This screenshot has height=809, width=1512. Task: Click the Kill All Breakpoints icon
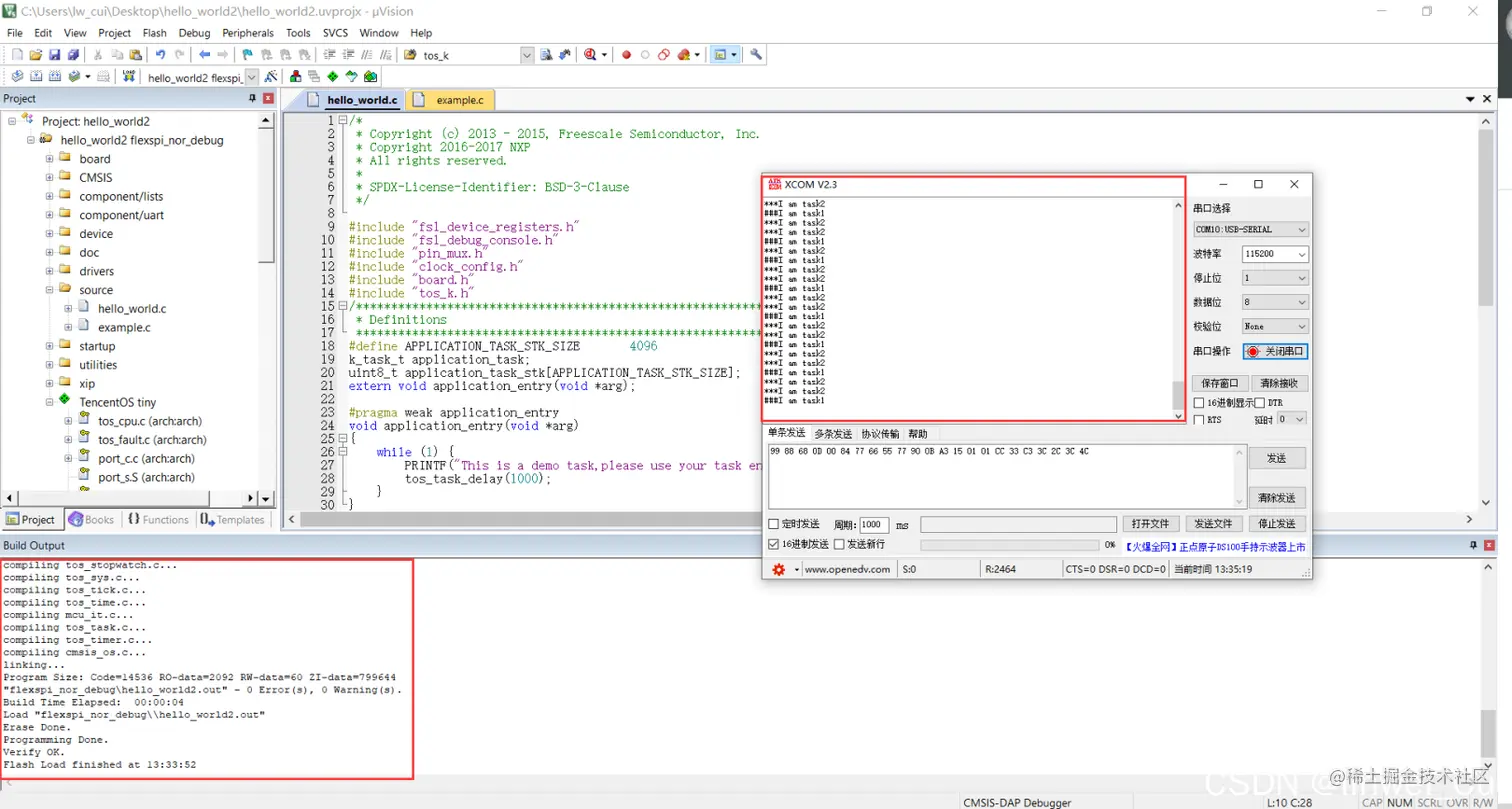pos(684,55)
